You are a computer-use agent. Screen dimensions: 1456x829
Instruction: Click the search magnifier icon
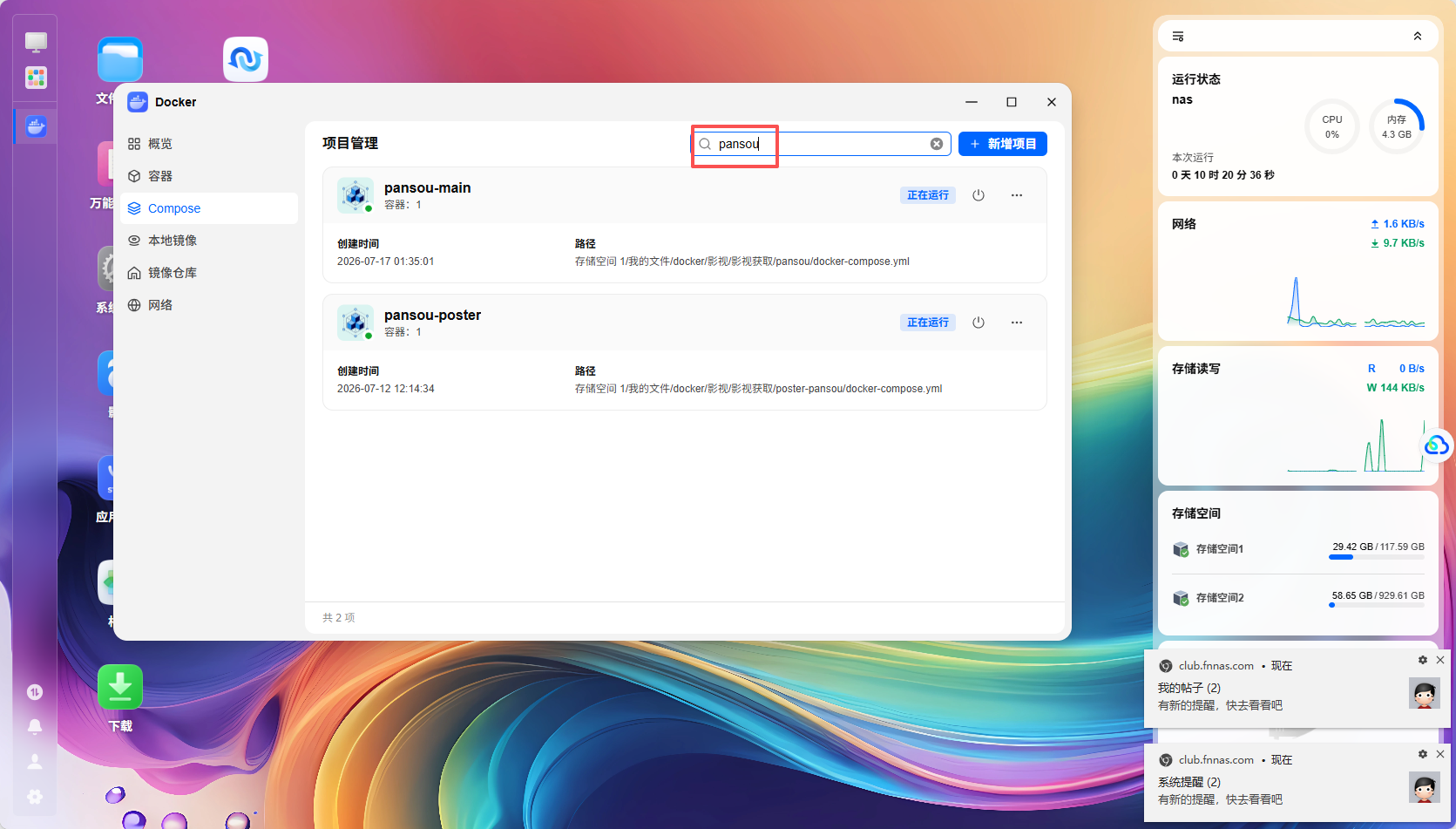[705, 144]
